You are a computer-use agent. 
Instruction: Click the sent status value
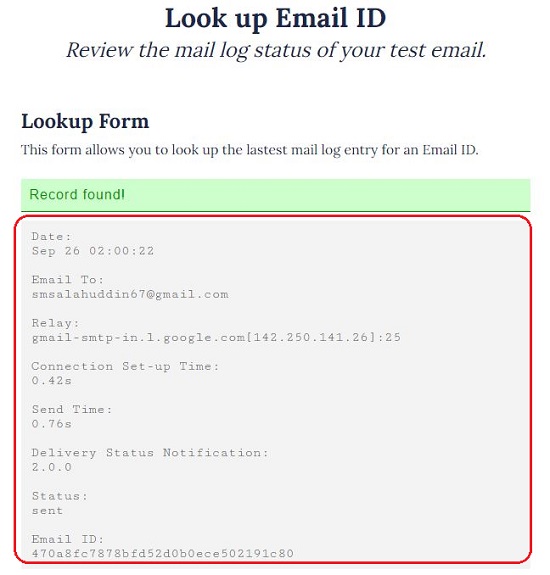click(47, 511)
